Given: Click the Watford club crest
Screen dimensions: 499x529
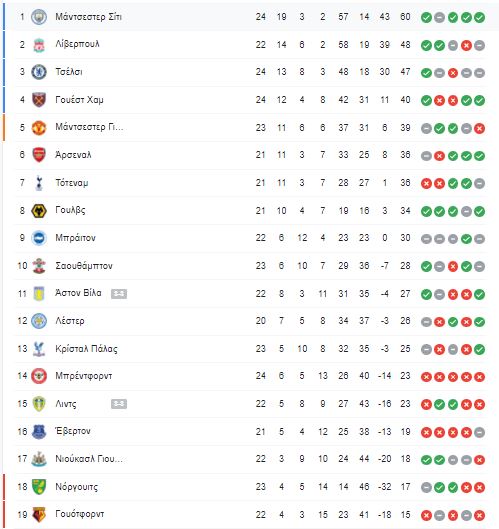Looking at the screenshot, I should pos(39,514).
